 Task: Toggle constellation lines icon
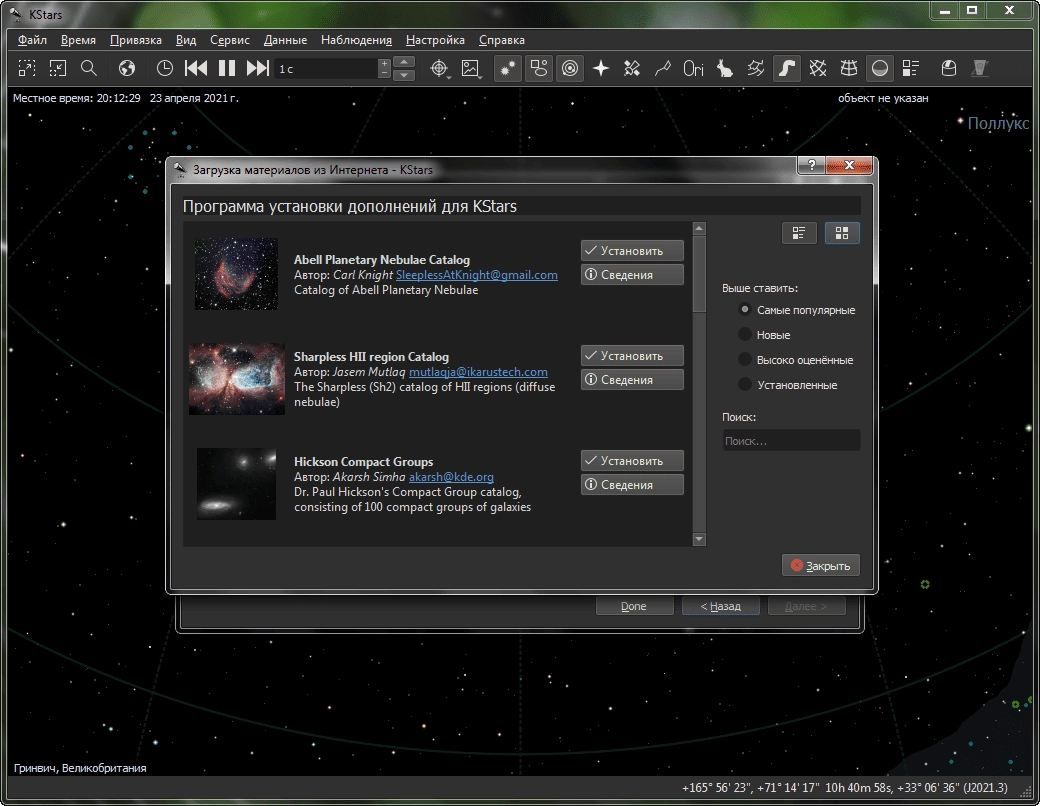663,68
